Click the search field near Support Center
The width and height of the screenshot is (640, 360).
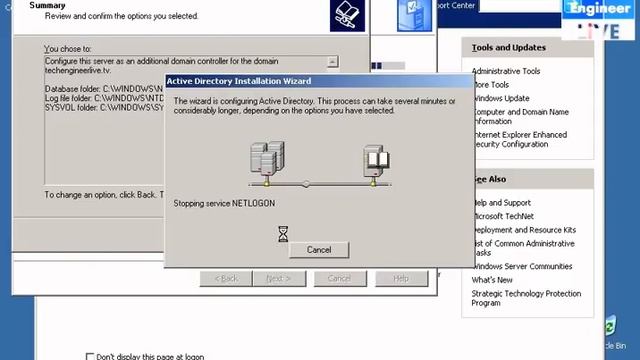coord(520,6)
